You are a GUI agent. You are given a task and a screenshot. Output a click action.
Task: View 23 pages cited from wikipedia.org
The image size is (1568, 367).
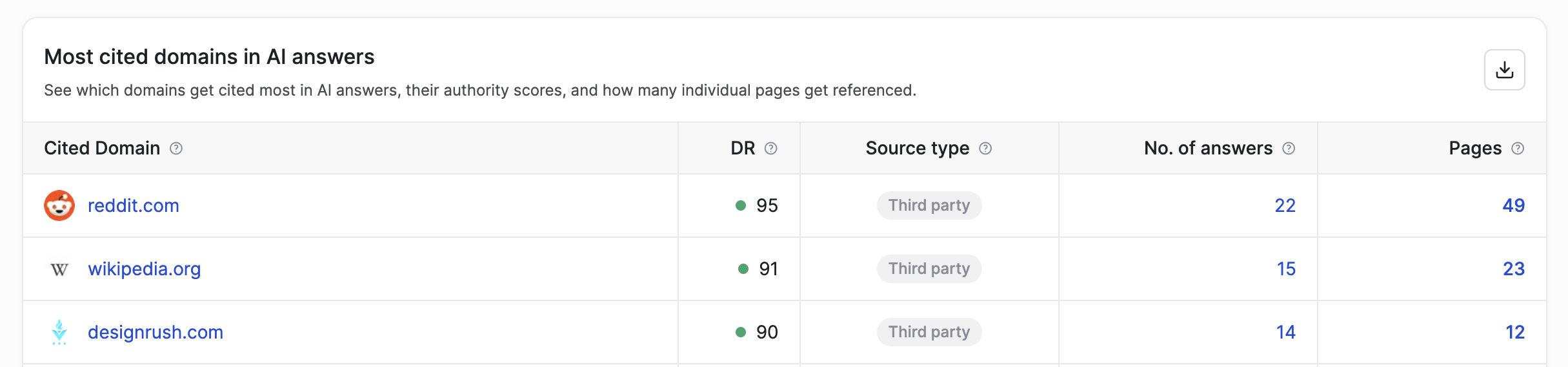pyautogui.click(x=1514, y=269)
